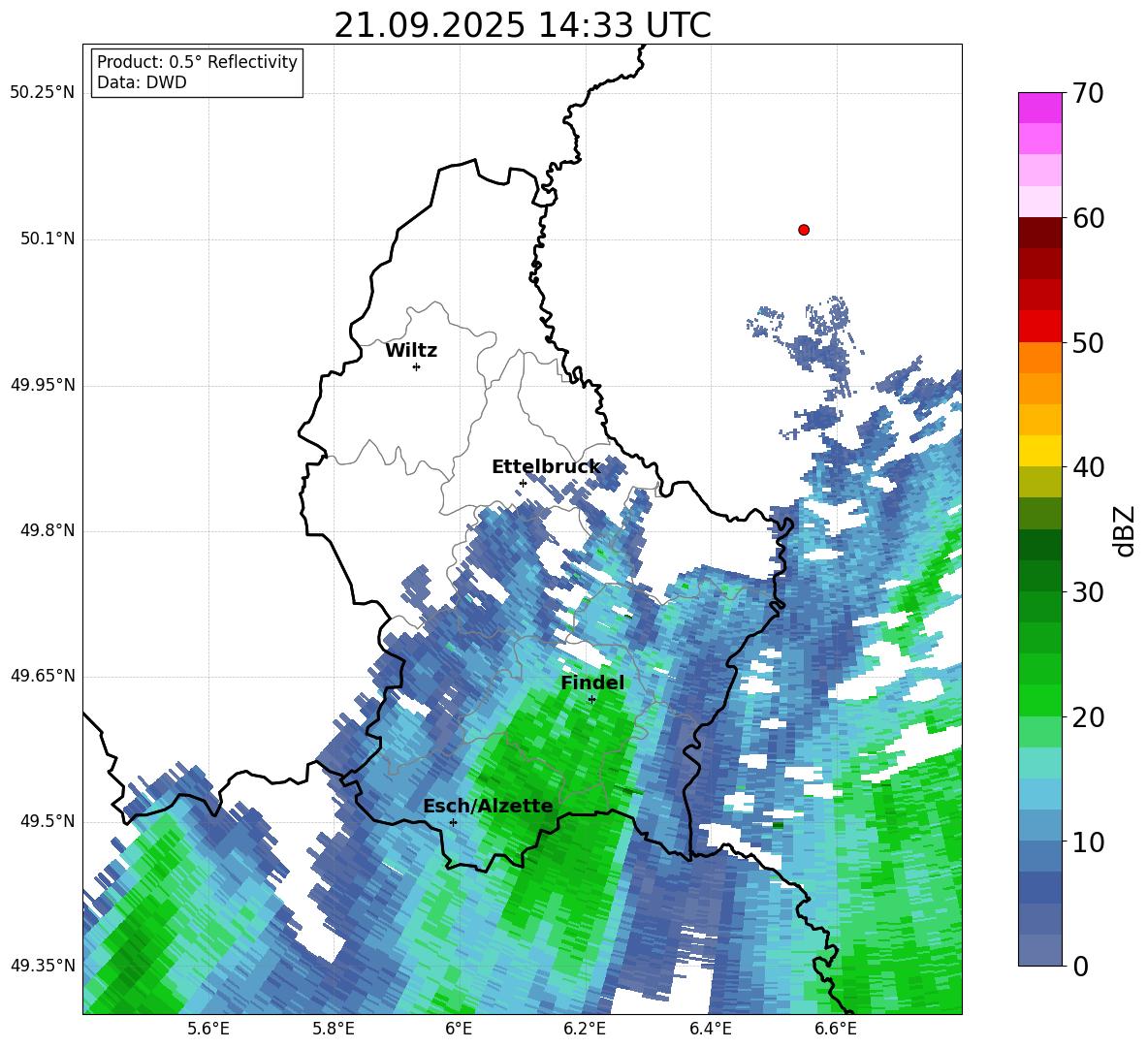Click the red dot radar site marker
1148x1048 pixels.
click(x=803, y=230)
